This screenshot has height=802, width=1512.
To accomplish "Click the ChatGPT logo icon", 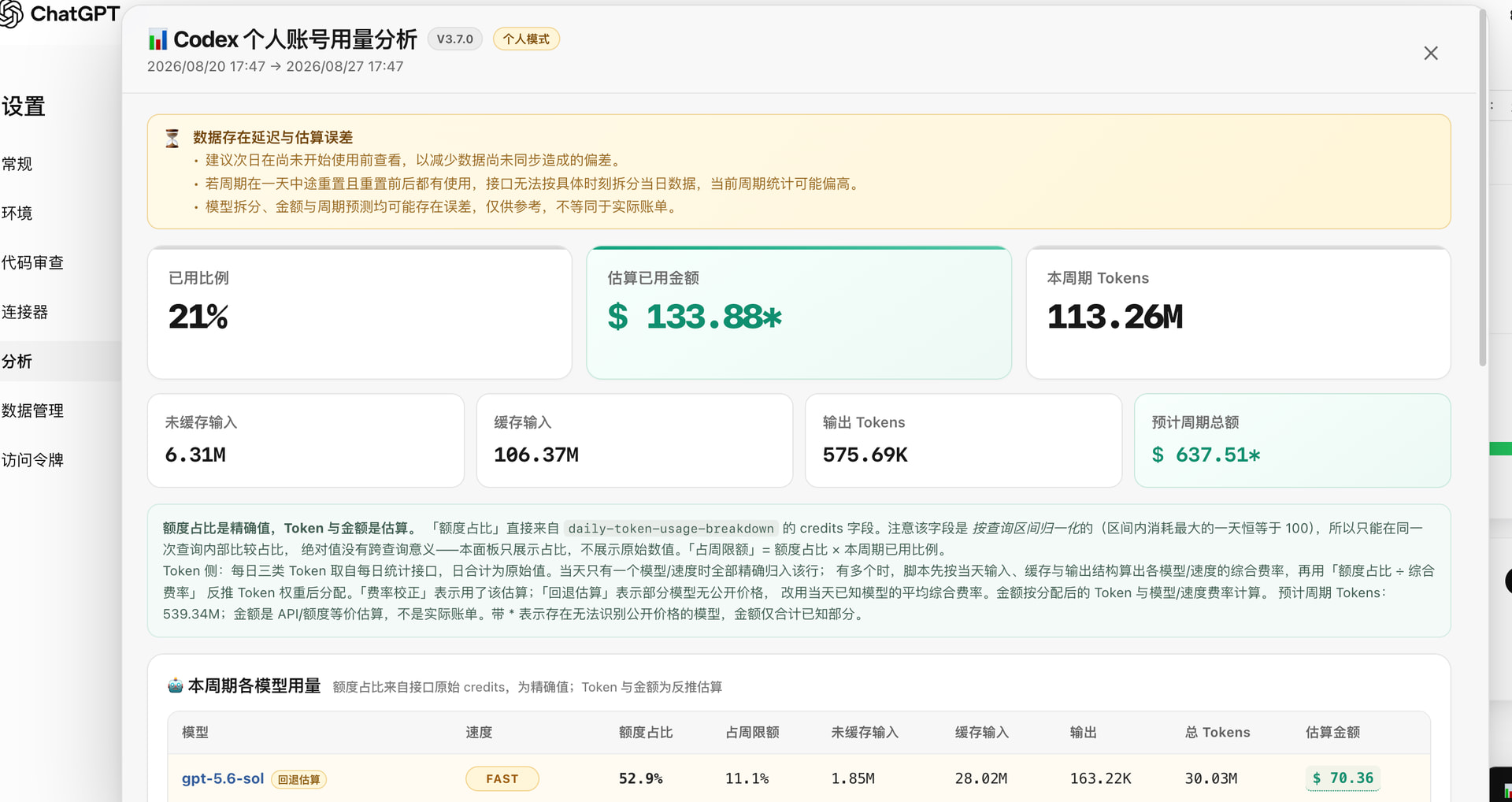I will (12, 13).
